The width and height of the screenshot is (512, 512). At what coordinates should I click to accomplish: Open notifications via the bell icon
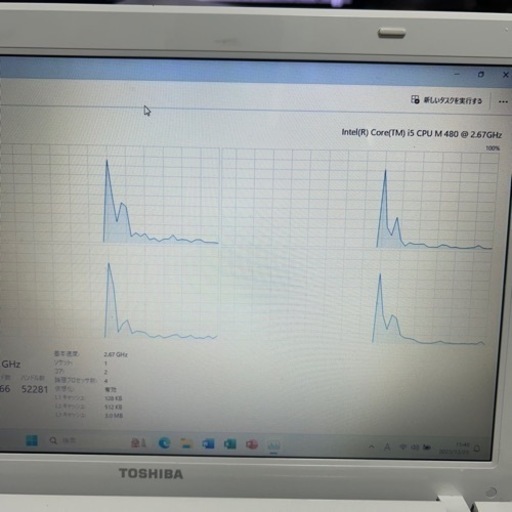477,449
